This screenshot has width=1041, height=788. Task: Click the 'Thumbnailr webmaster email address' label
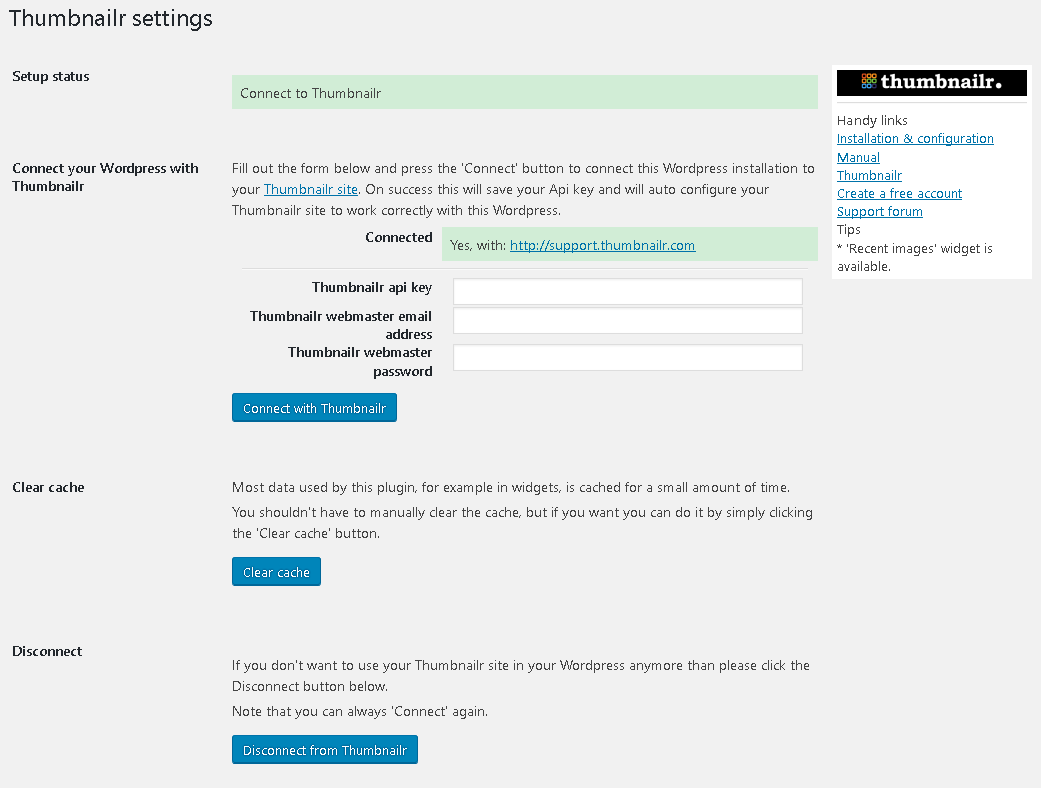[341, 325]
